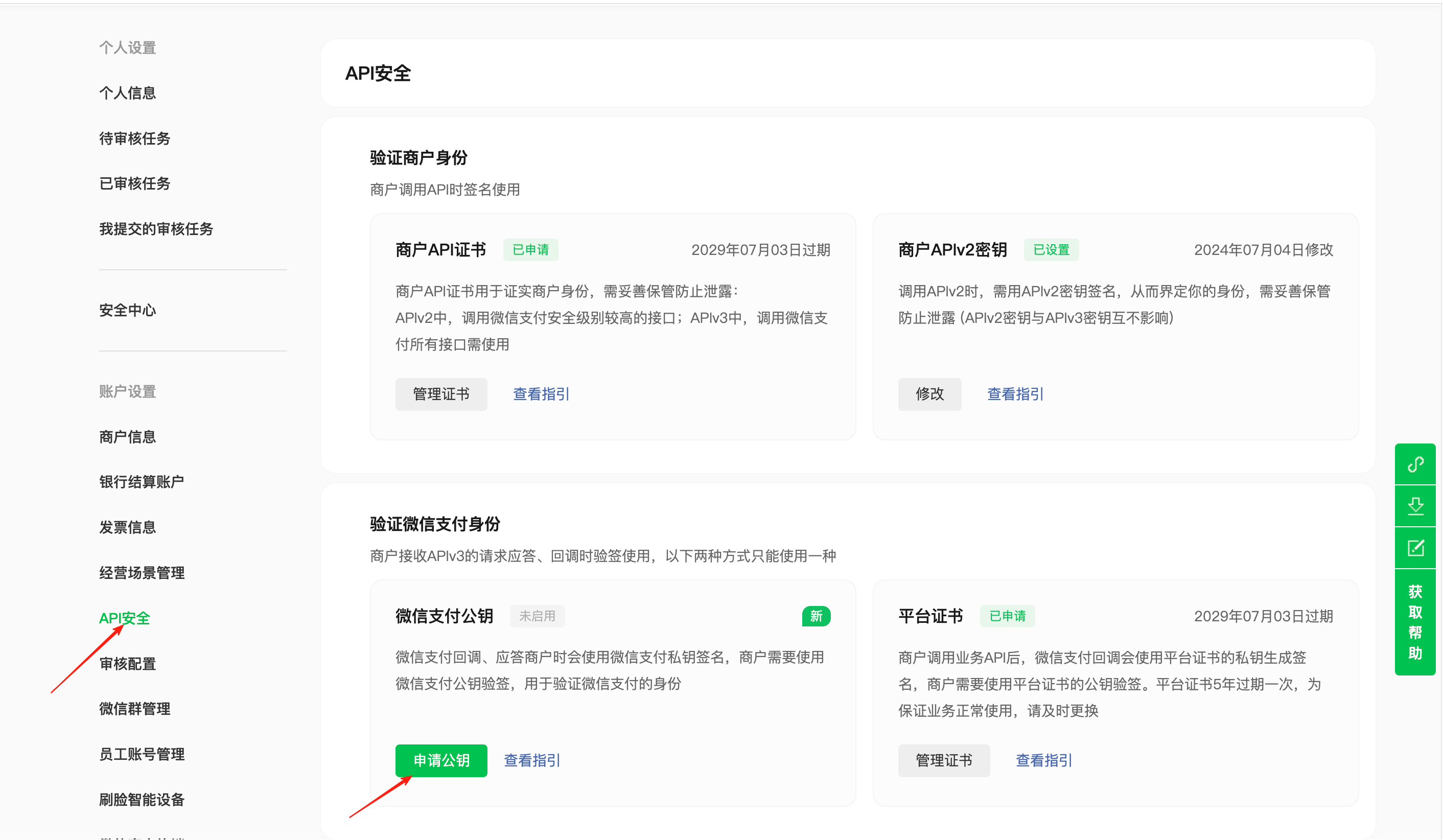Click the 验证商户身份 section heading
The width and height of the screenshot is (1443, 840).
pos(418,157)
